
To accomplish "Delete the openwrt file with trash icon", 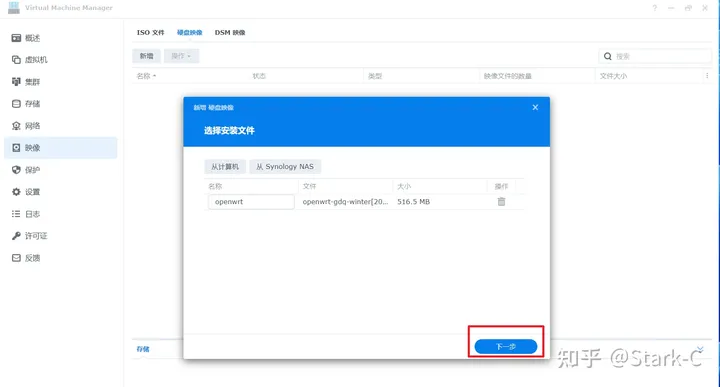I will pos(501,202).
